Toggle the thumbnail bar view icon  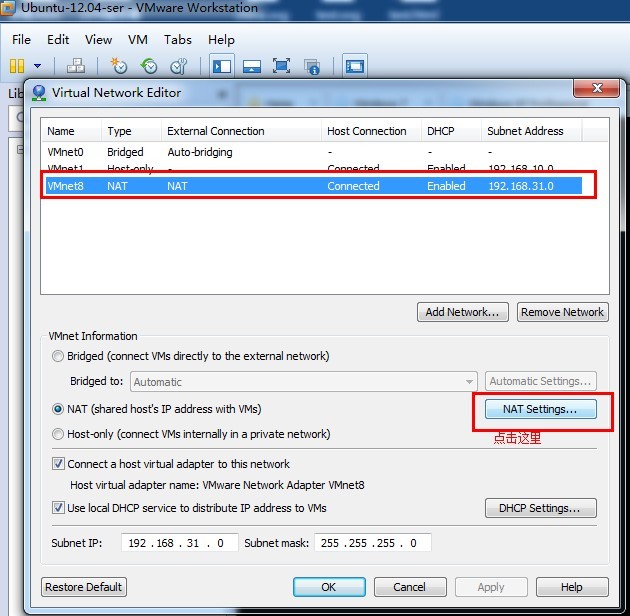click(252, 66)
